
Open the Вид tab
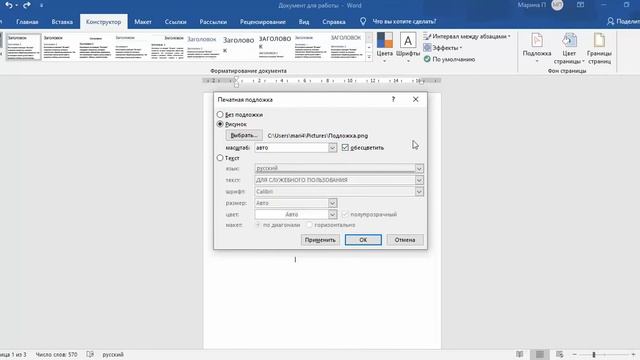tap(304, 22)
